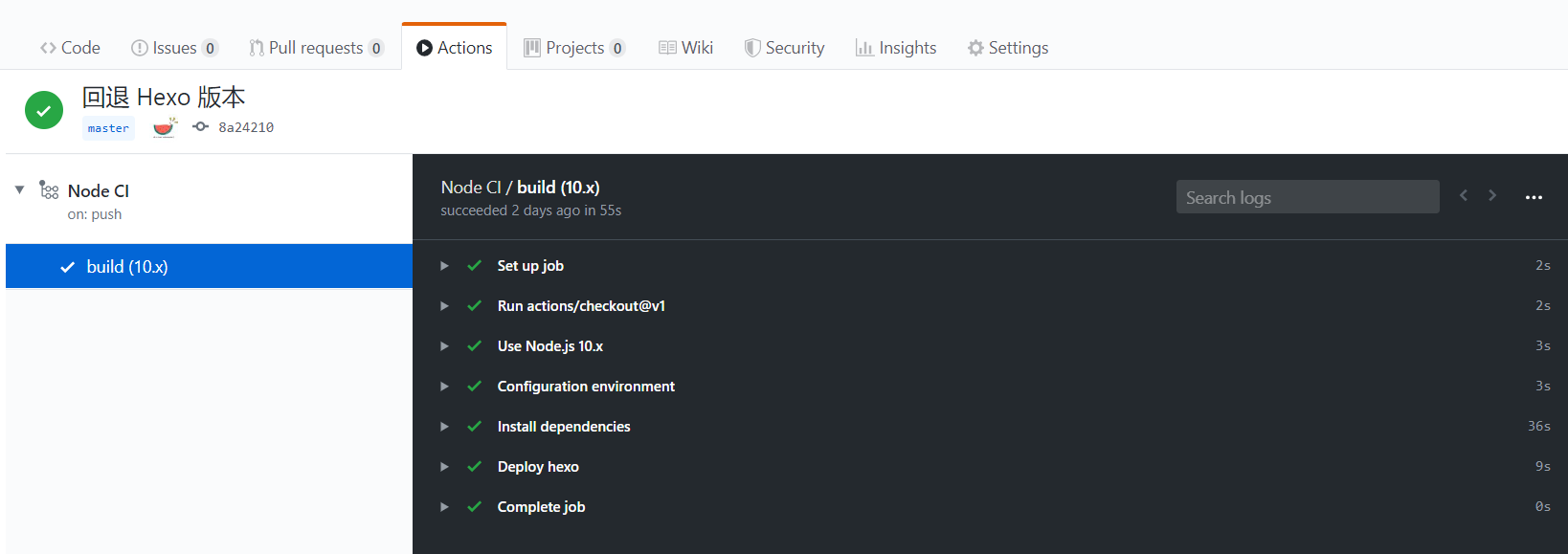Image resolution: width=1568 pixels, height=554 pixels.
Task: Click the committer avatar icon
Action: [165, 127]
